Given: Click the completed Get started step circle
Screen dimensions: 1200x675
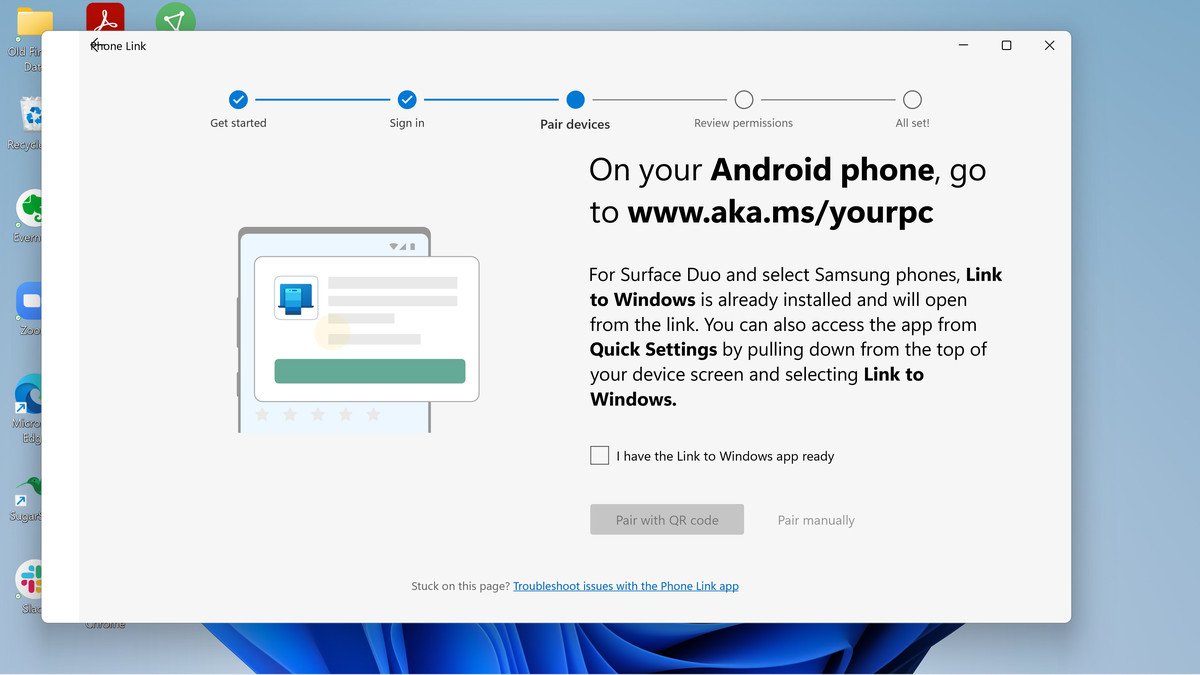Looking at the screenshot, I should click(238, 100).
